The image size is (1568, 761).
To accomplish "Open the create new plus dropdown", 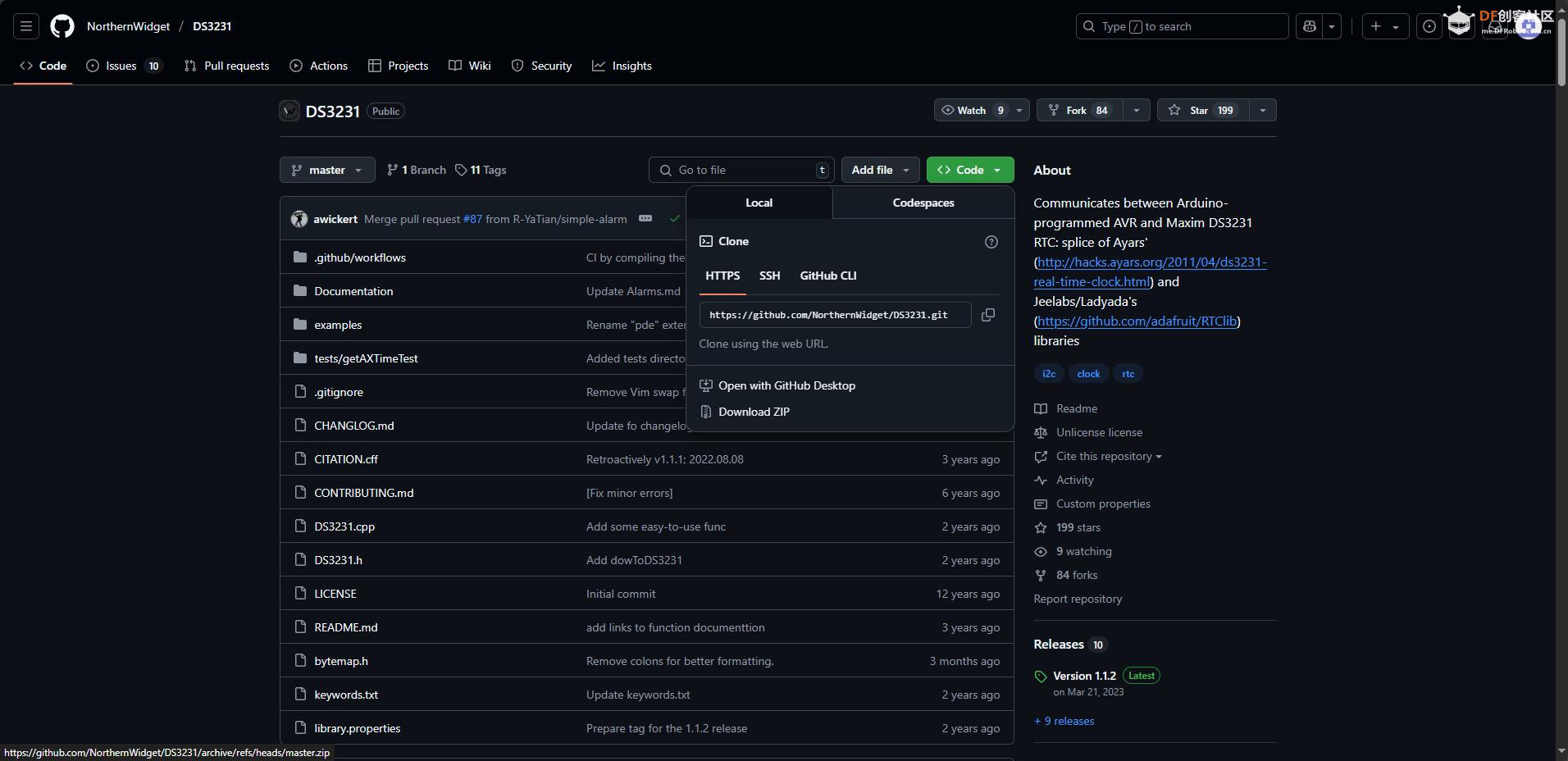I will pos(1385,26).
